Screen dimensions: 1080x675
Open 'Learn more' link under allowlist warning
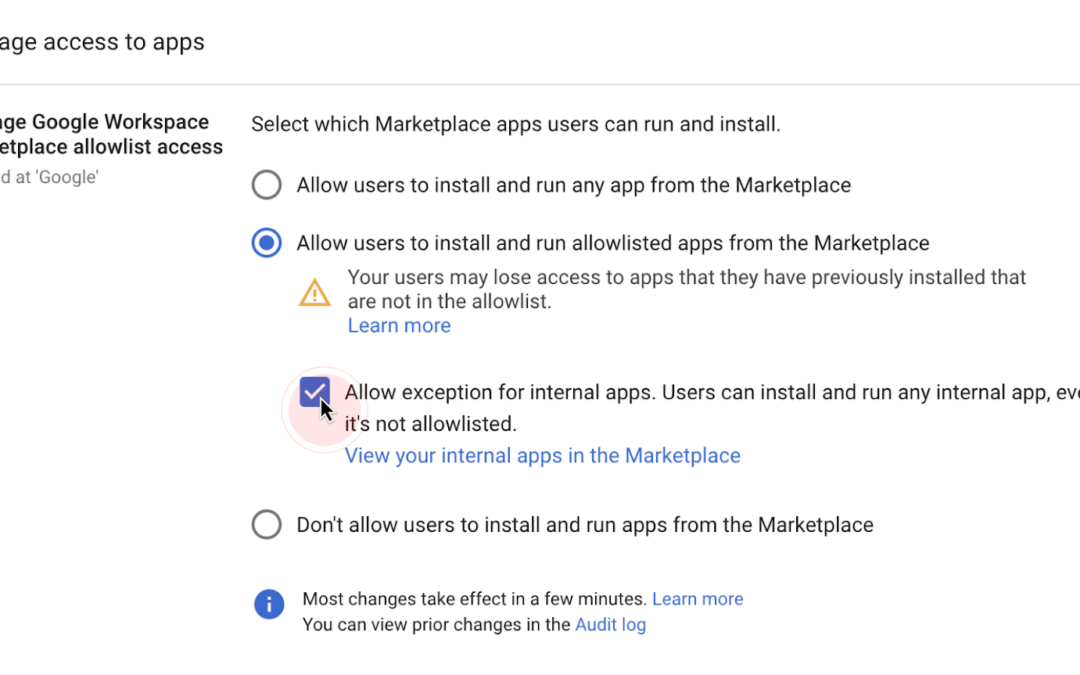(x=399, y=325)
